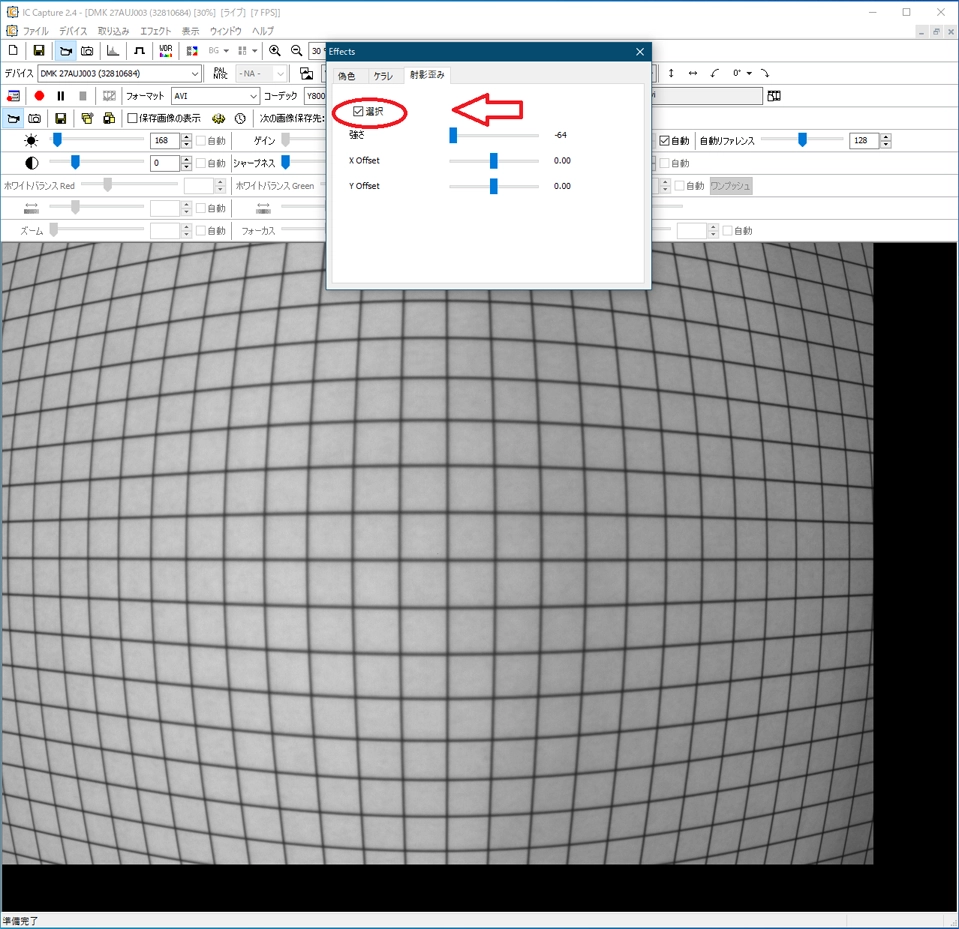Decrease the contrast value spinner
The image size is (959, 929).
click(187, 167)
